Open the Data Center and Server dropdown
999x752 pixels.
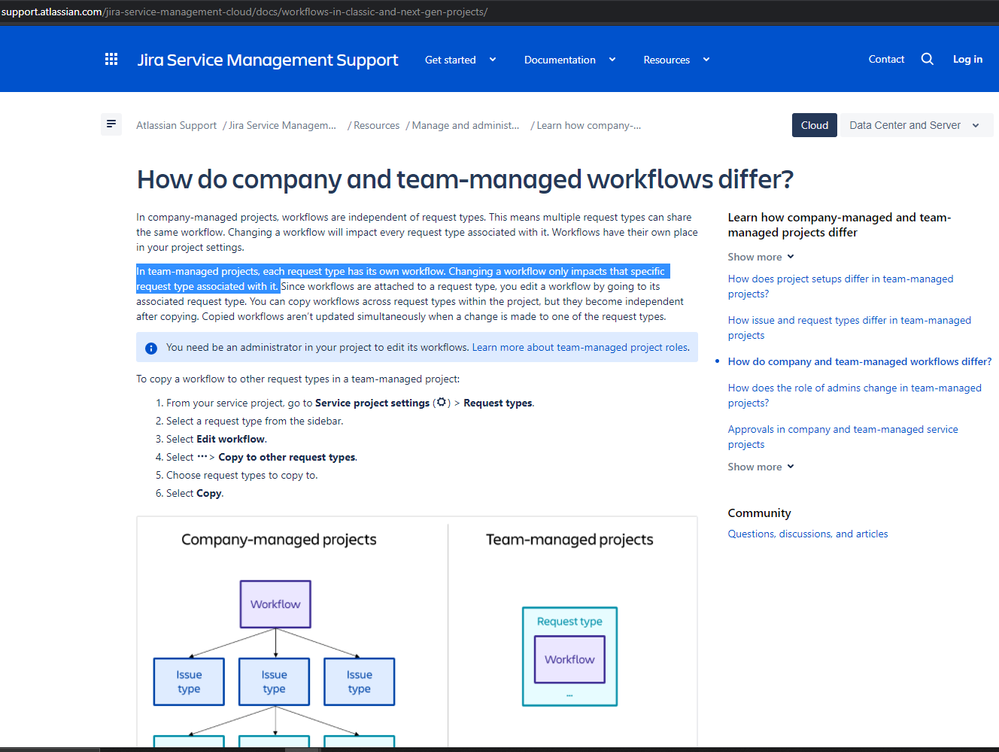point(915,125)
